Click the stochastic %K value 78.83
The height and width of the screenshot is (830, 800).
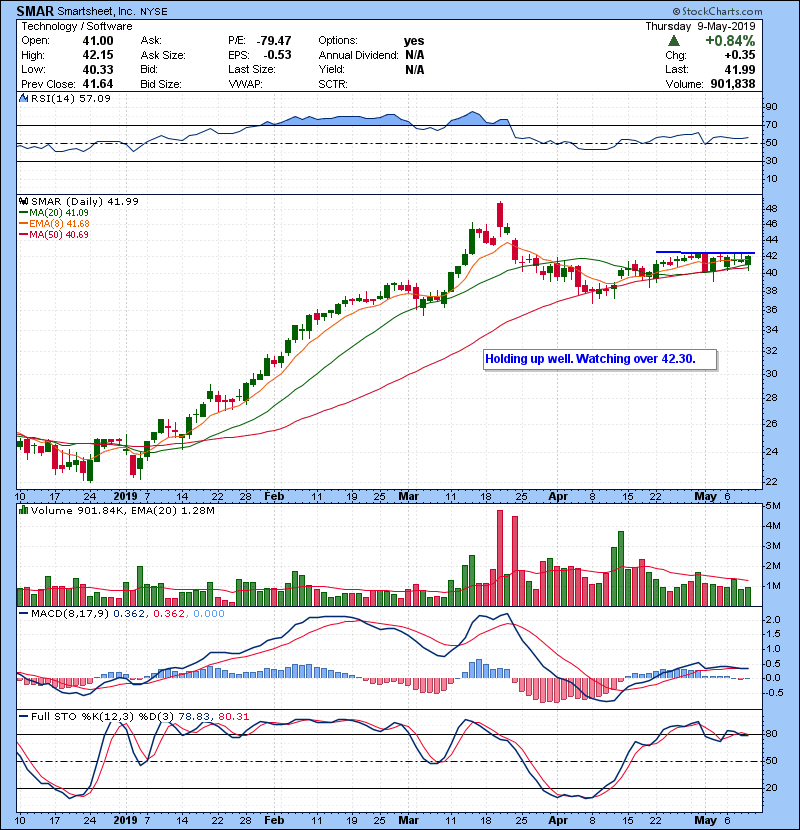click(193, 716)
